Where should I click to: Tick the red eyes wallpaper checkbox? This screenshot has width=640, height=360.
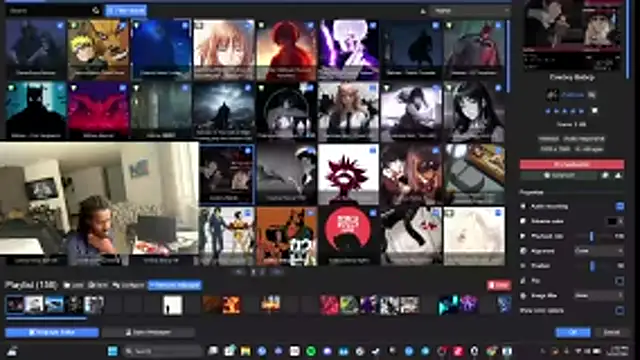coord(123,88)
